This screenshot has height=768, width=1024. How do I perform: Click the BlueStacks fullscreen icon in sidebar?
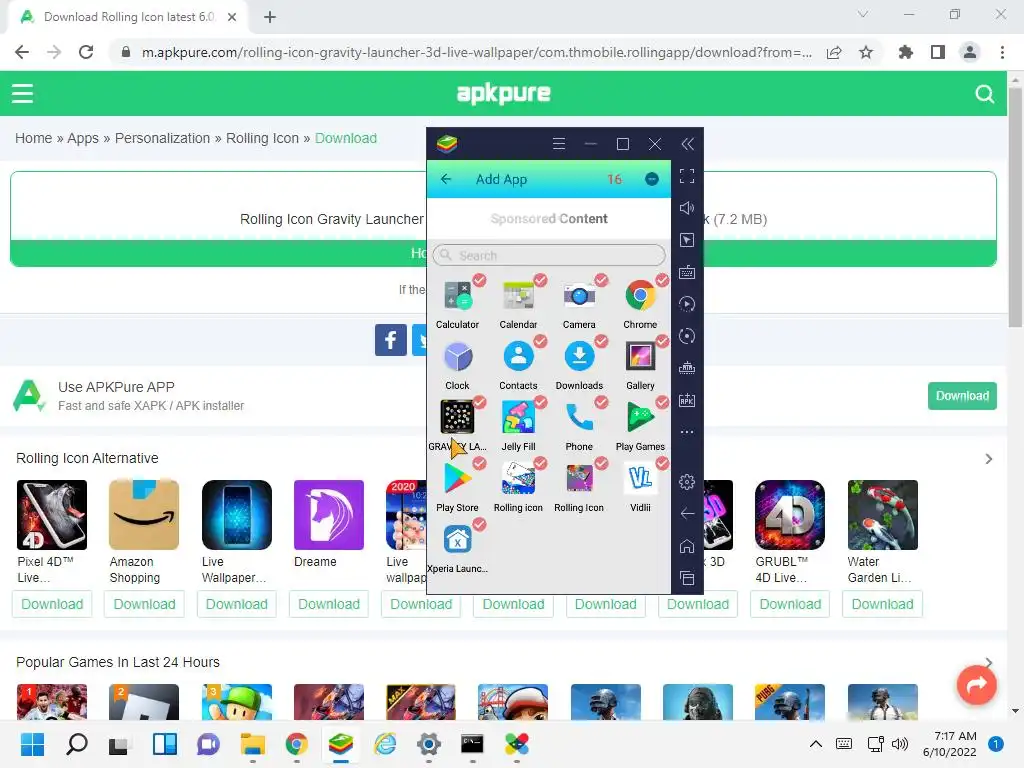687,176
